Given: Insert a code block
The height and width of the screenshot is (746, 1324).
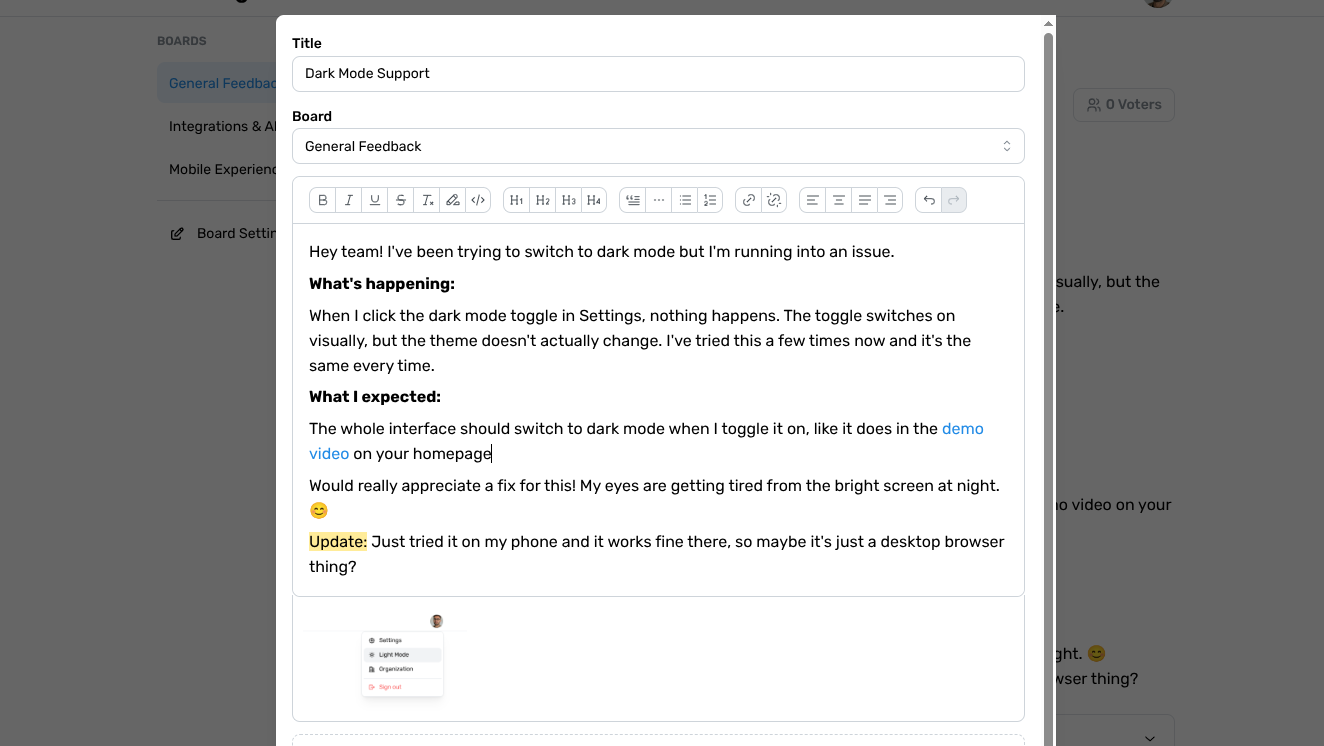Looking at the screenshot, I should pos(479,200).
